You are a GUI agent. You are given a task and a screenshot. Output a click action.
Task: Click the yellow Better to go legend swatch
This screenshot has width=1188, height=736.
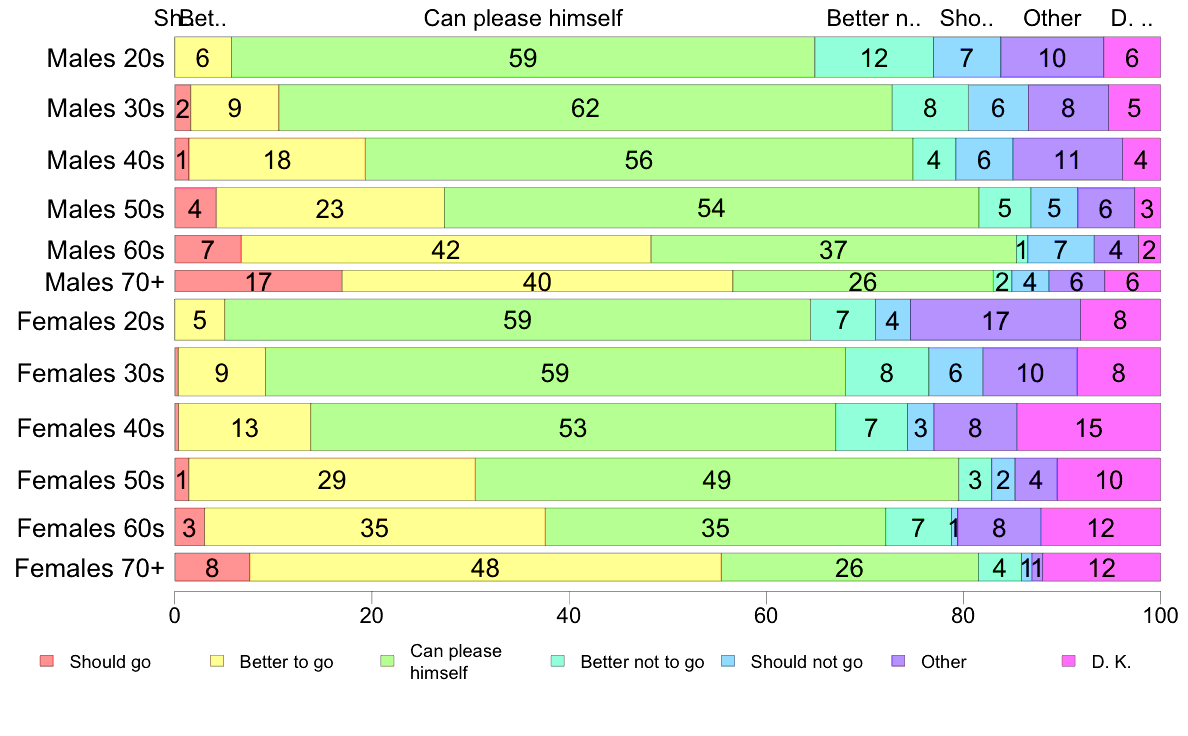click(x=217, y=661)
